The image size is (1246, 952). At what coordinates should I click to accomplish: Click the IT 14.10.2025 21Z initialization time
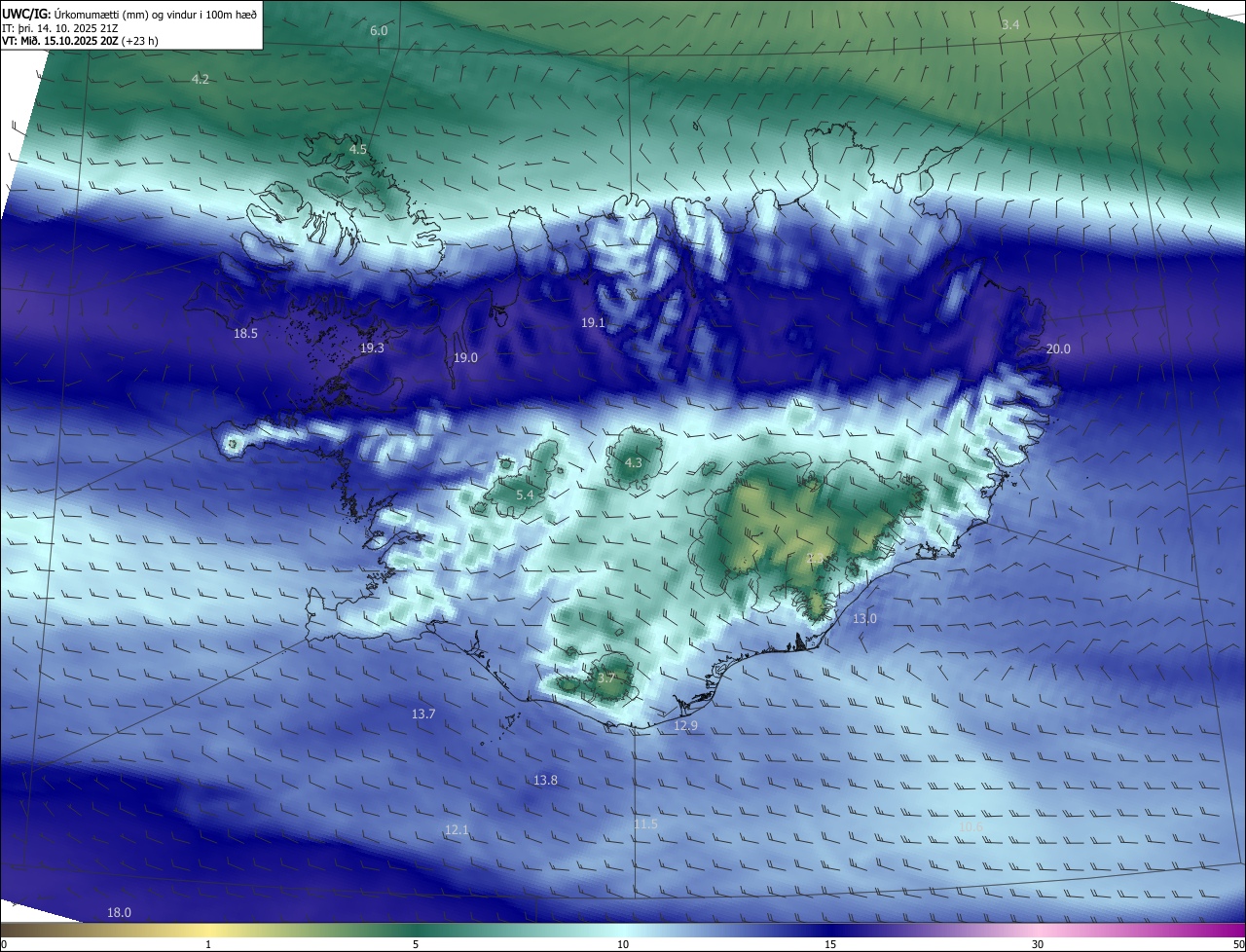60,28
